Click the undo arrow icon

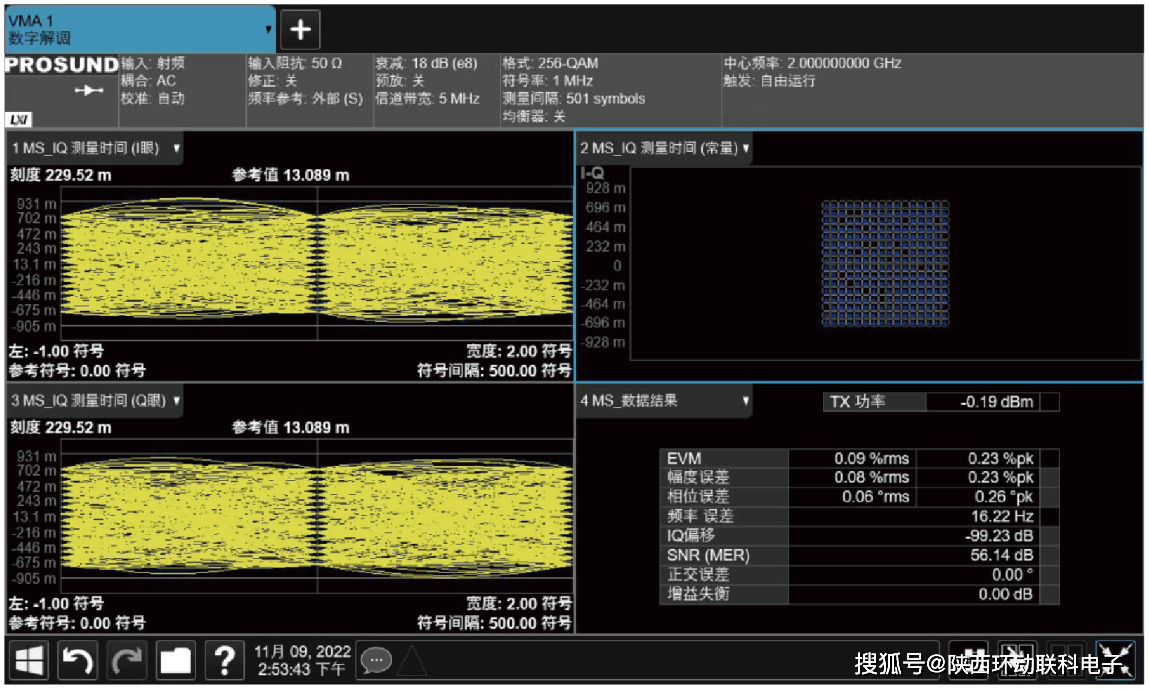pyautogui.click(x=78, y=660)
